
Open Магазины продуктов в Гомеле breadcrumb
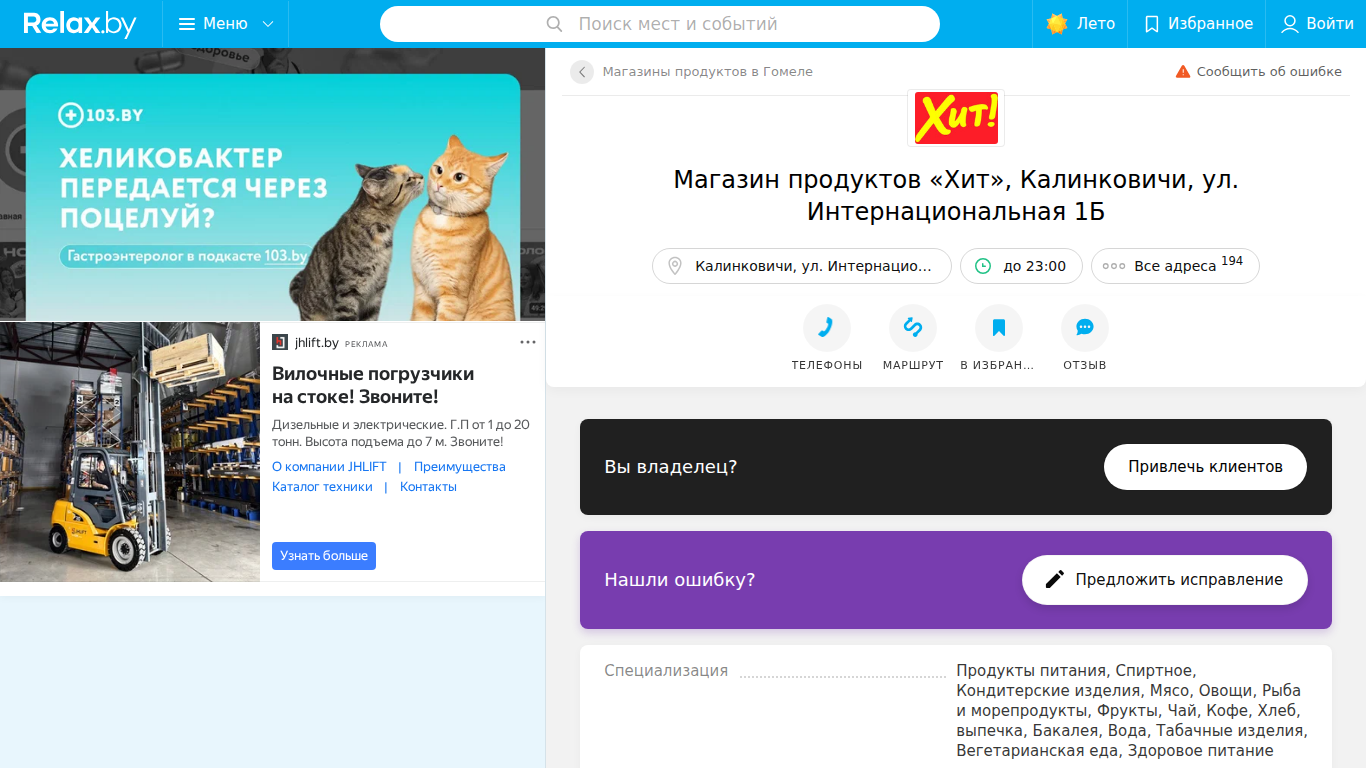[x=708, y=72]
